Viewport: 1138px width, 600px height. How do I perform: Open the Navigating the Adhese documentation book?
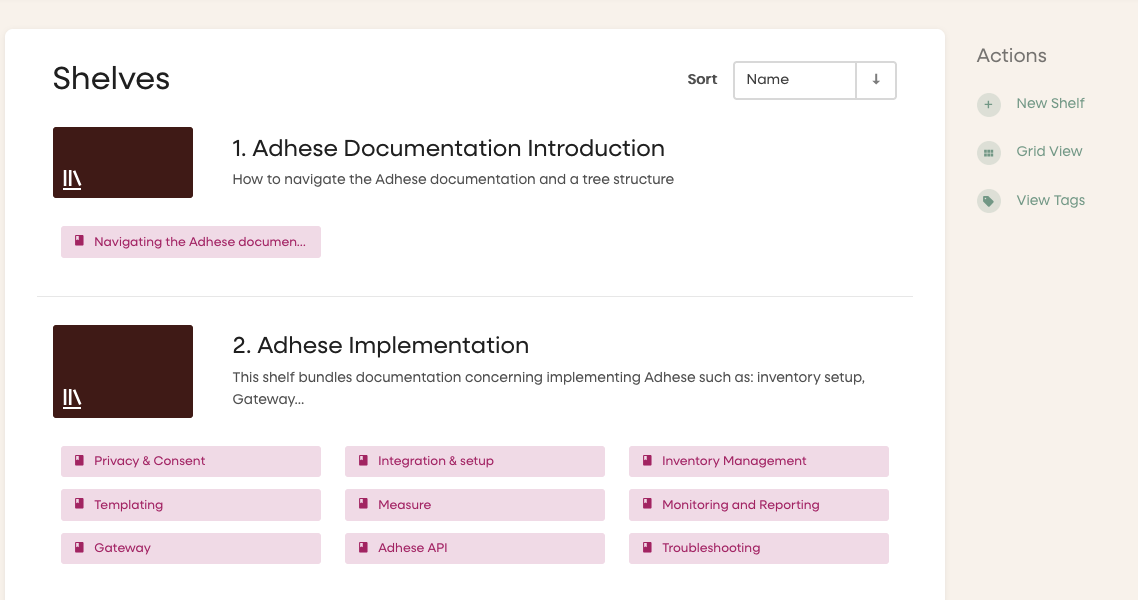(x=199, y=242)
